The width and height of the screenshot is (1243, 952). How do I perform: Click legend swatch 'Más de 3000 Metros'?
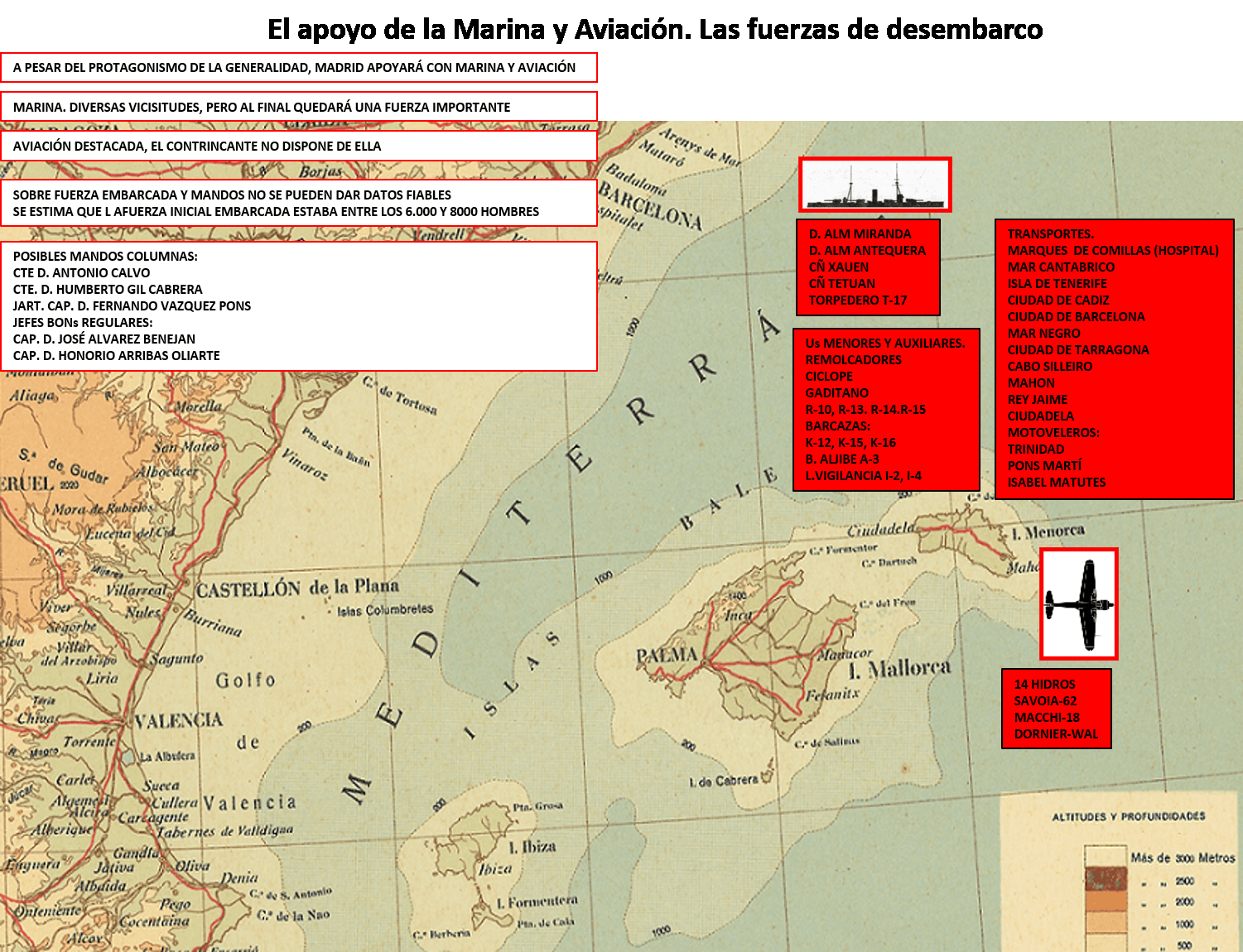pyautogui.click(x=1106, y=858)
